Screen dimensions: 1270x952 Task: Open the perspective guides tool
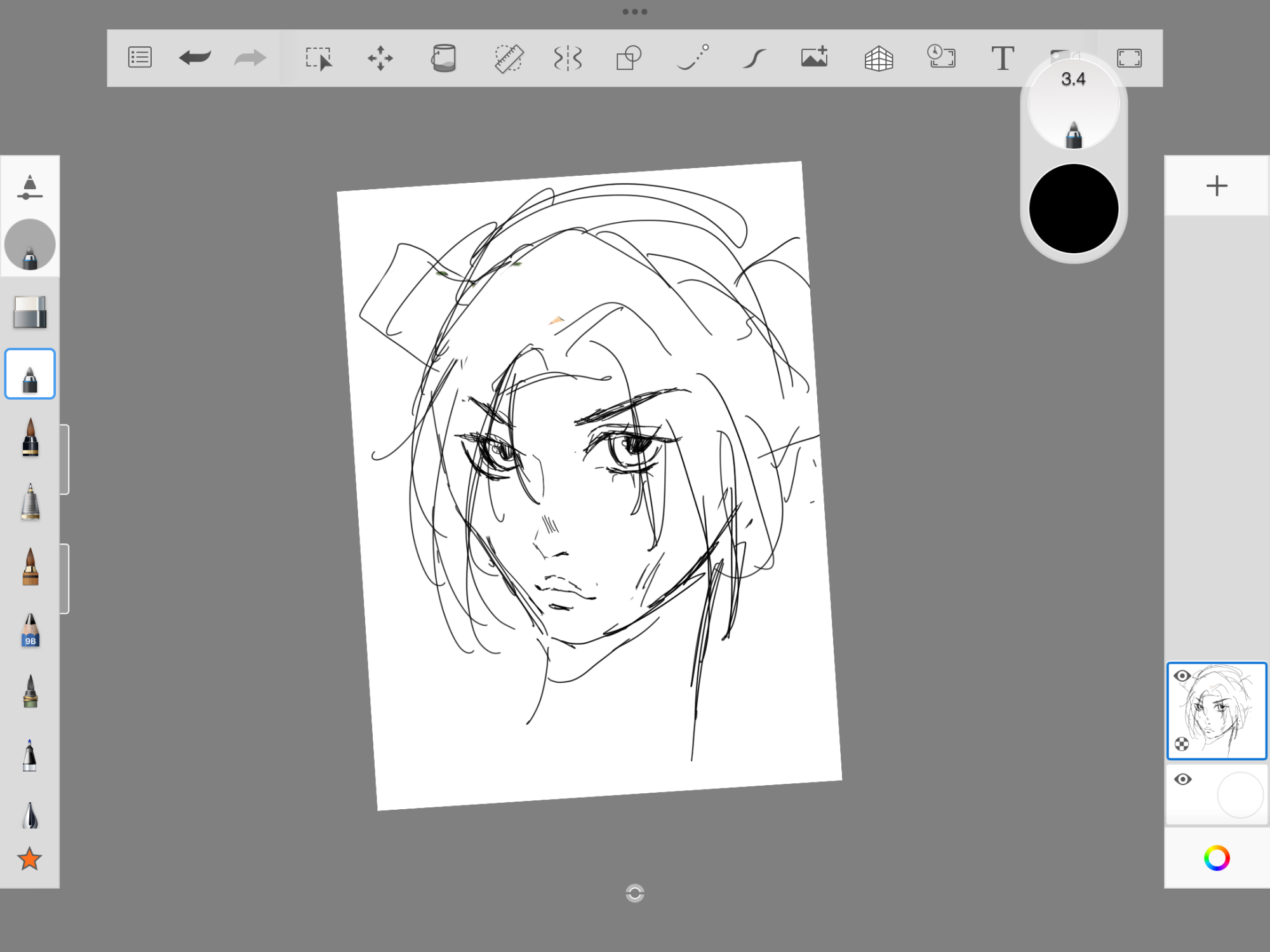tap(879, 58)
